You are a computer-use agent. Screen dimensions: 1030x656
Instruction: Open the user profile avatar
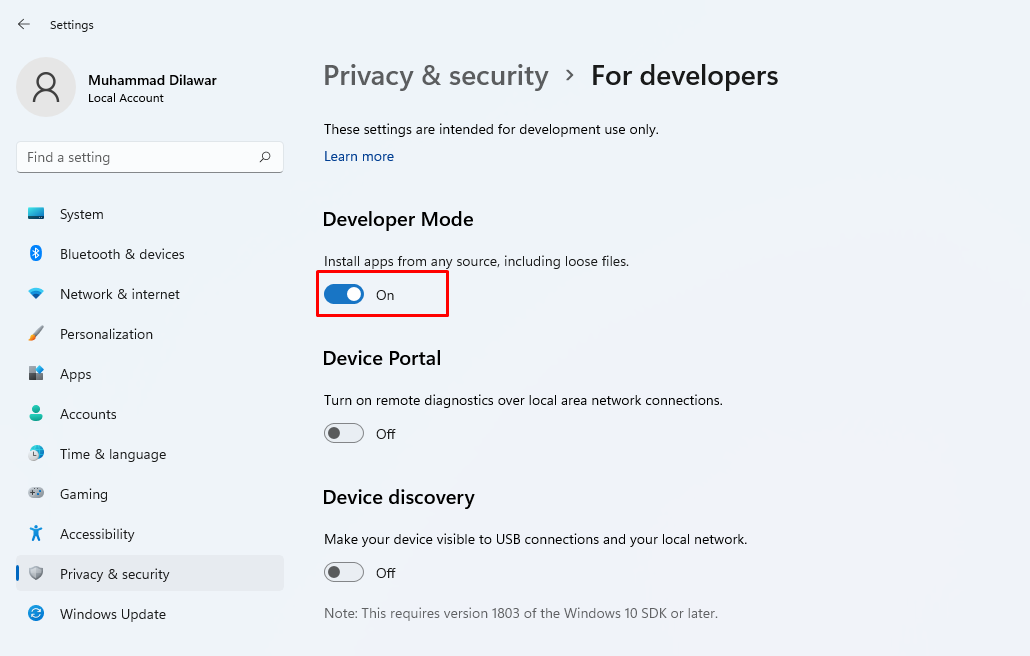coord(46,87)
